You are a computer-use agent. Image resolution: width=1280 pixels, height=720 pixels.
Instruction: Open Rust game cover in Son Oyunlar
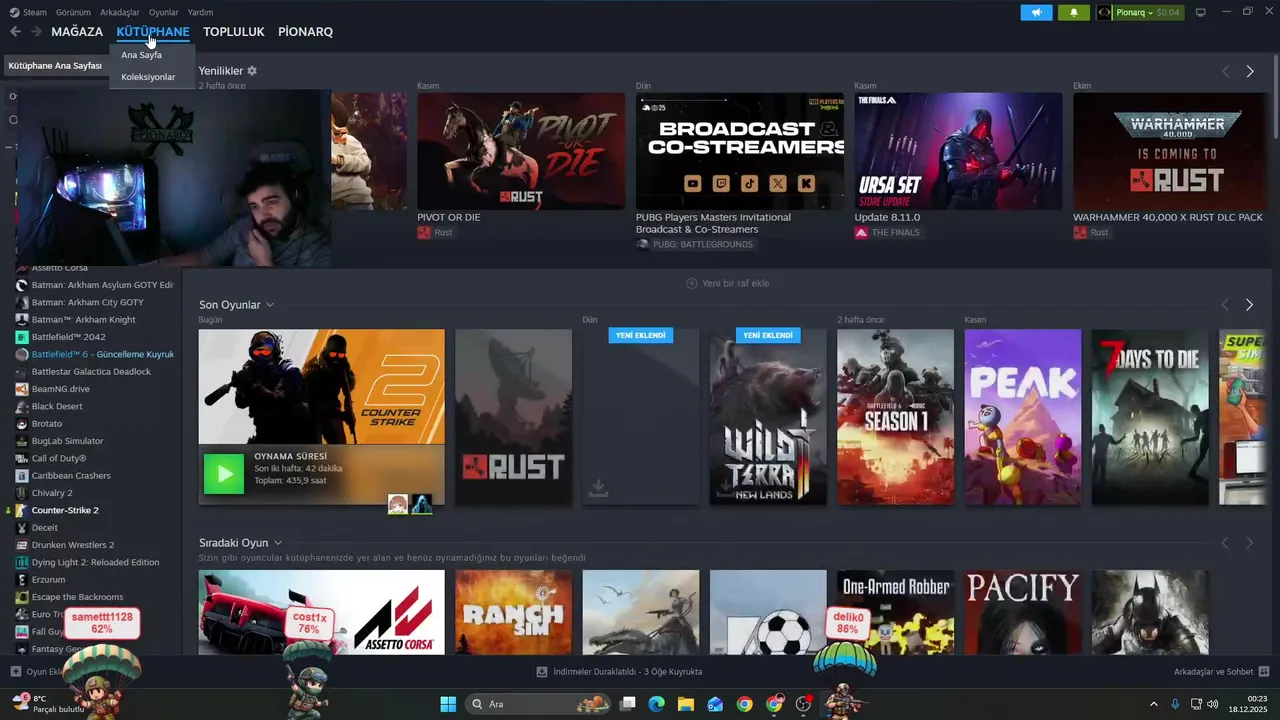[x=514, y=417]
